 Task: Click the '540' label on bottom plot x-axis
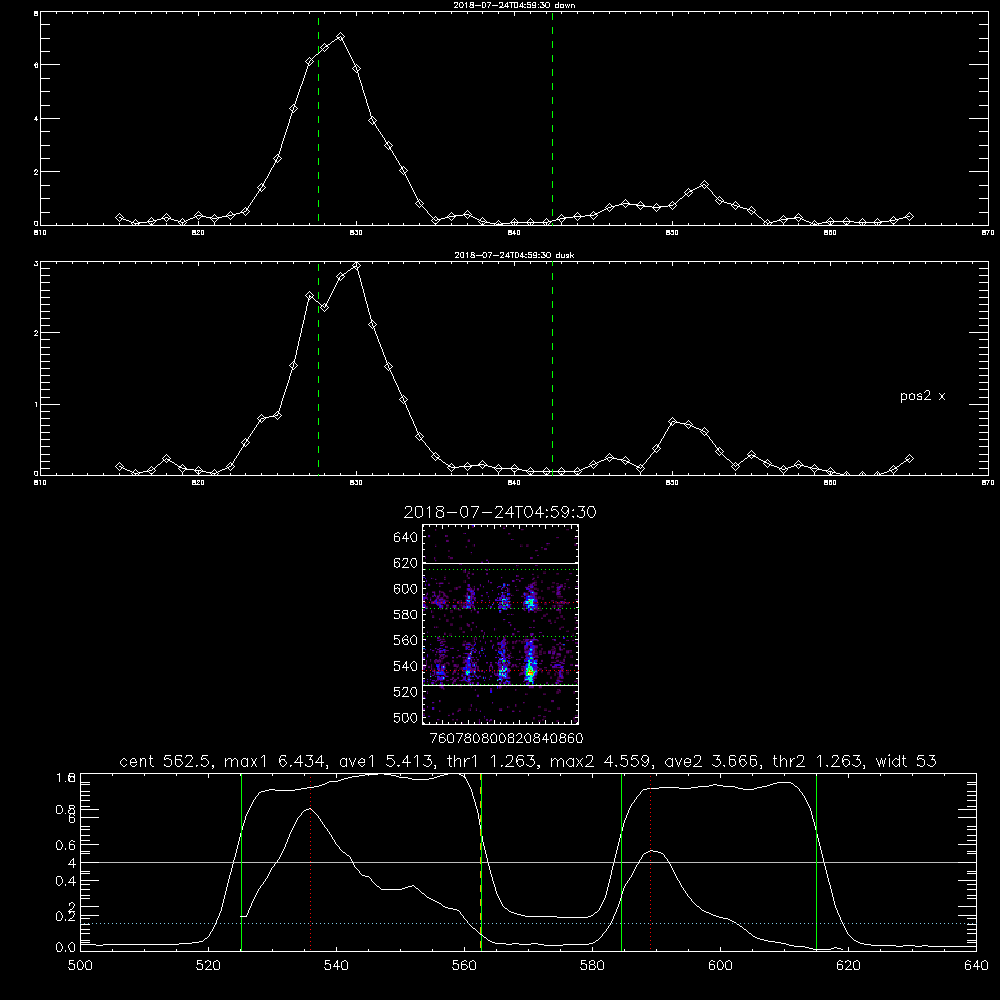(336, 966)
